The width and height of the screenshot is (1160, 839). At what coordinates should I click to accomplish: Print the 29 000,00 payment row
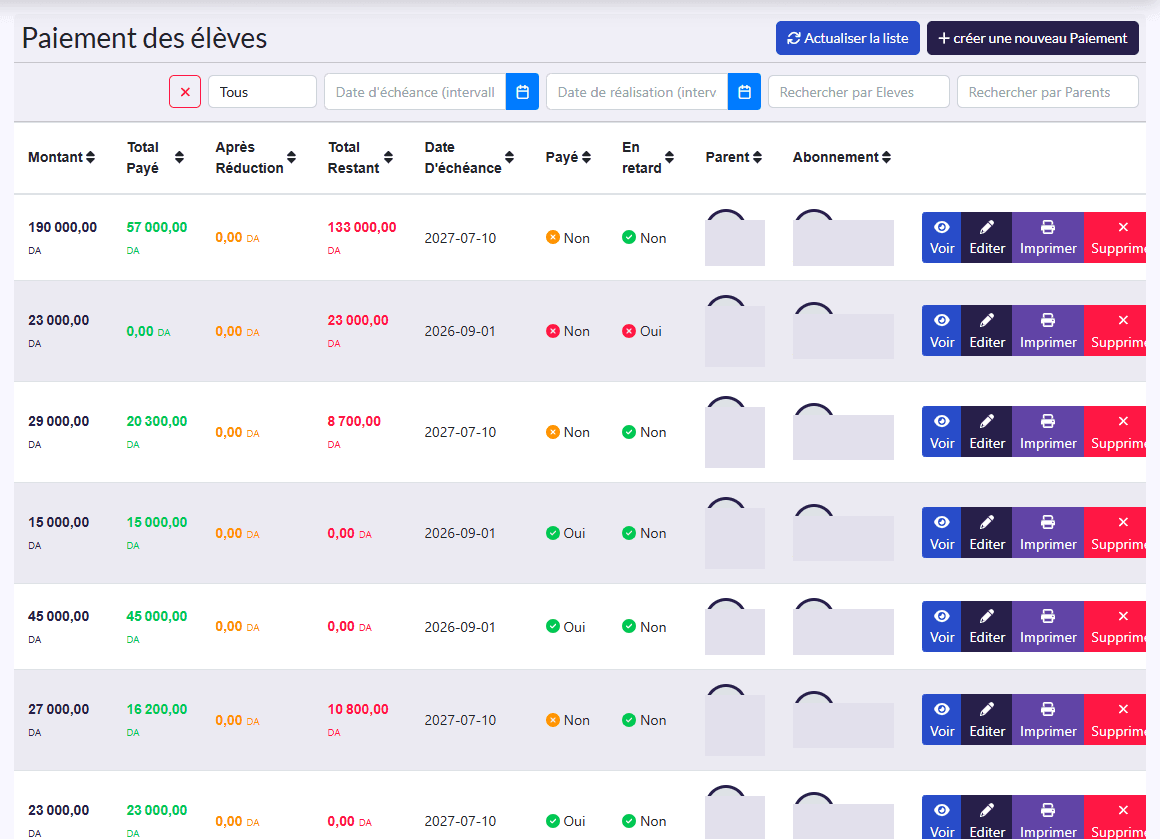pos(1048,431)
